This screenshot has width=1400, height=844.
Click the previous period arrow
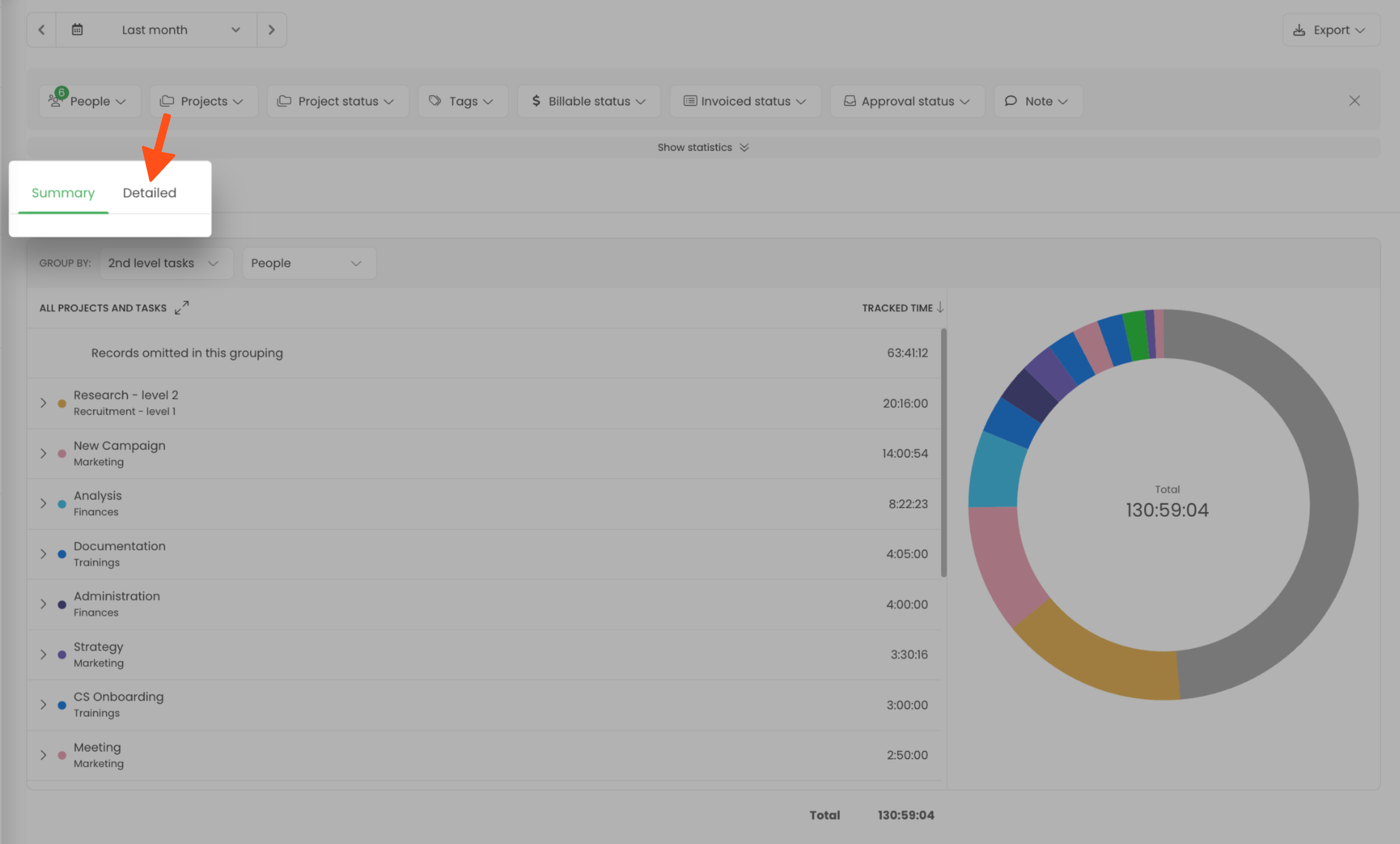[42, 29]
